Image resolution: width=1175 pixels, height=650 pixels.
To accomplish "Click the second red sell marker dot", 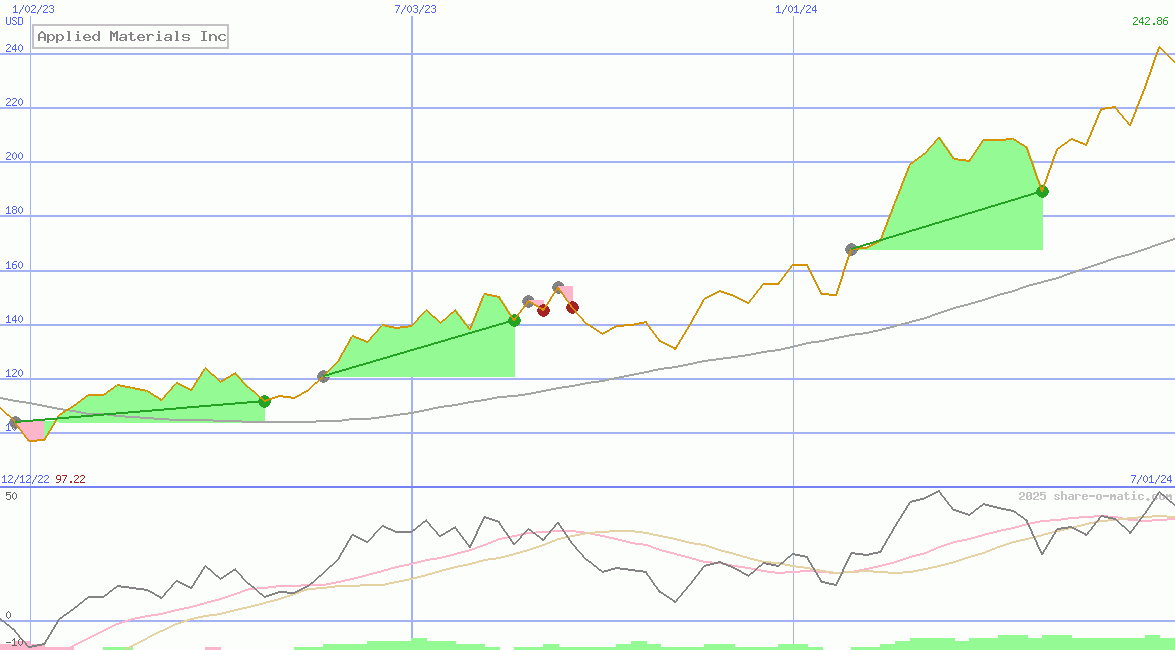I will [572, 308].
